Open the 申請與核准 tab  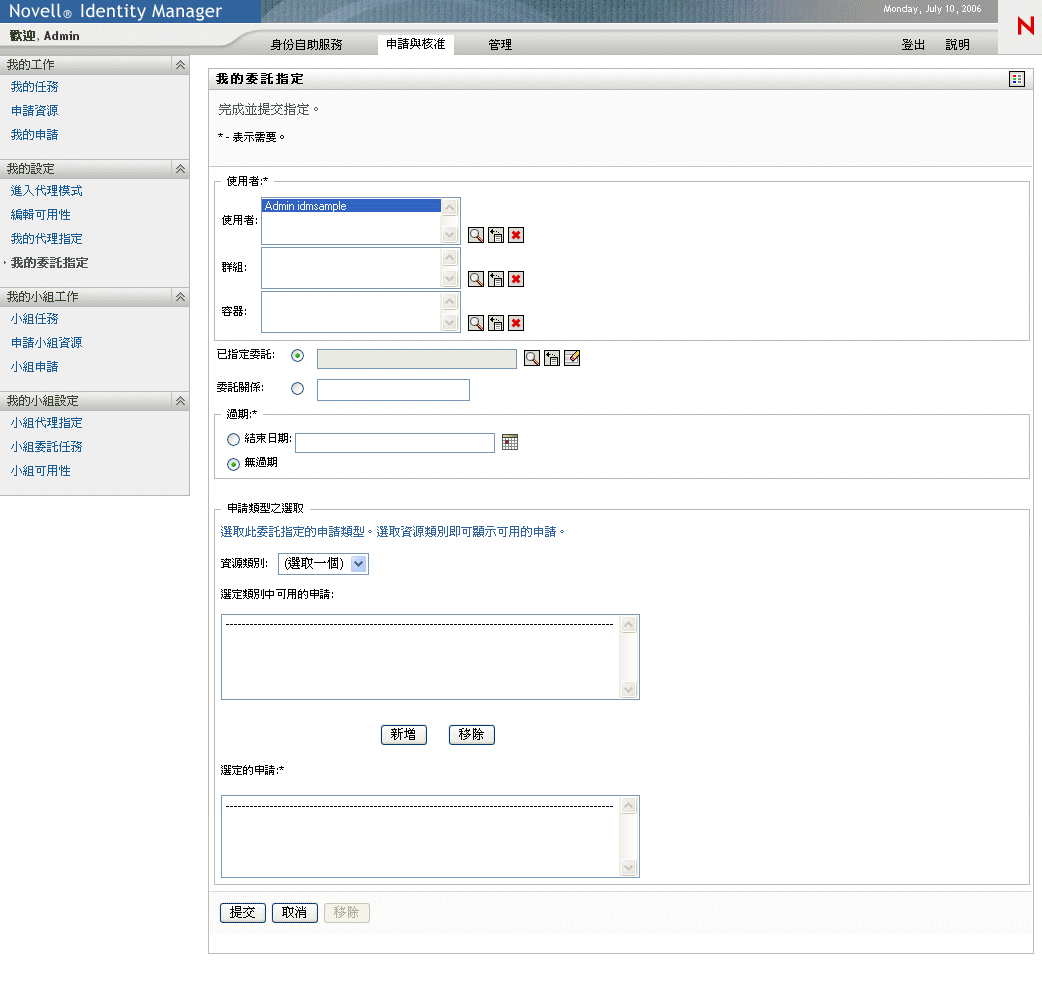[x=415, y=44]
